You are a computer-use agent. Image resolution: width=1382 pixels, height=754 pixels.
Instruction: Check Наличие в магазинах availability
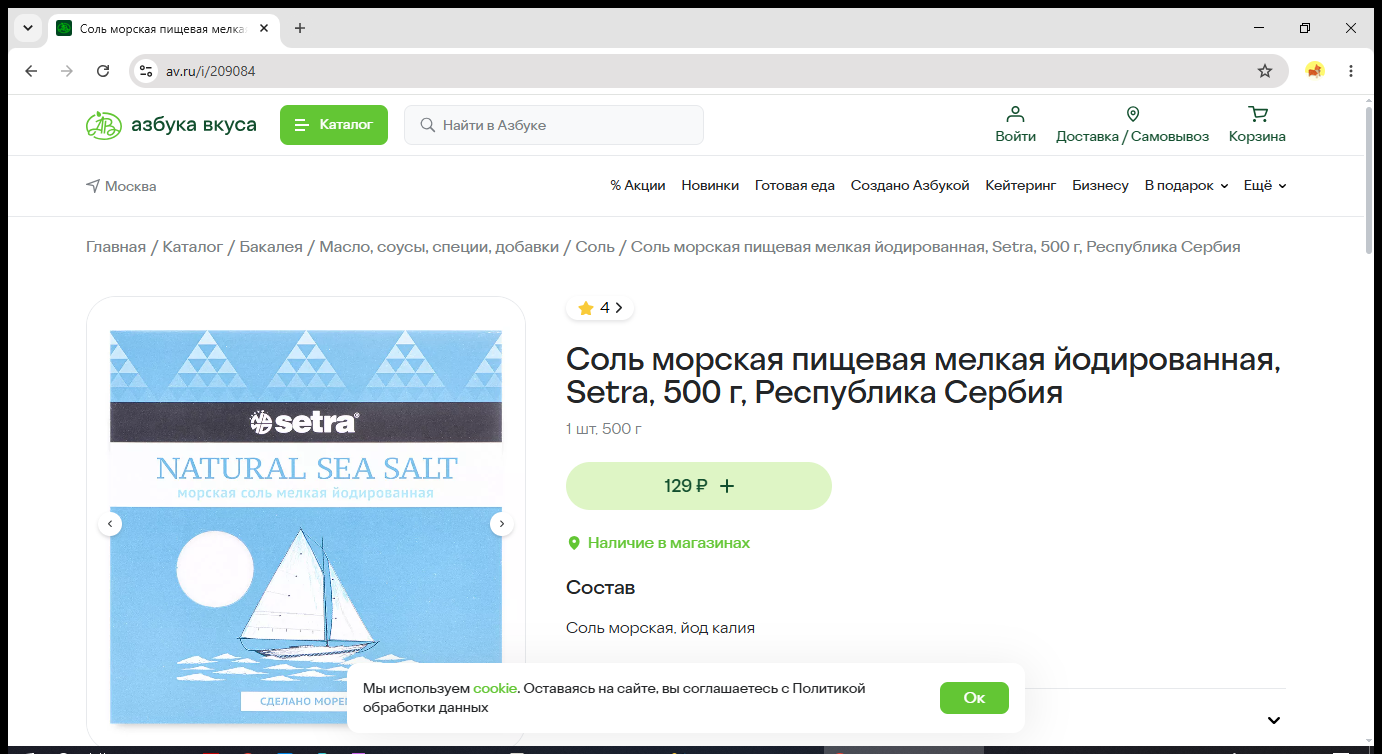click(659, 543)
